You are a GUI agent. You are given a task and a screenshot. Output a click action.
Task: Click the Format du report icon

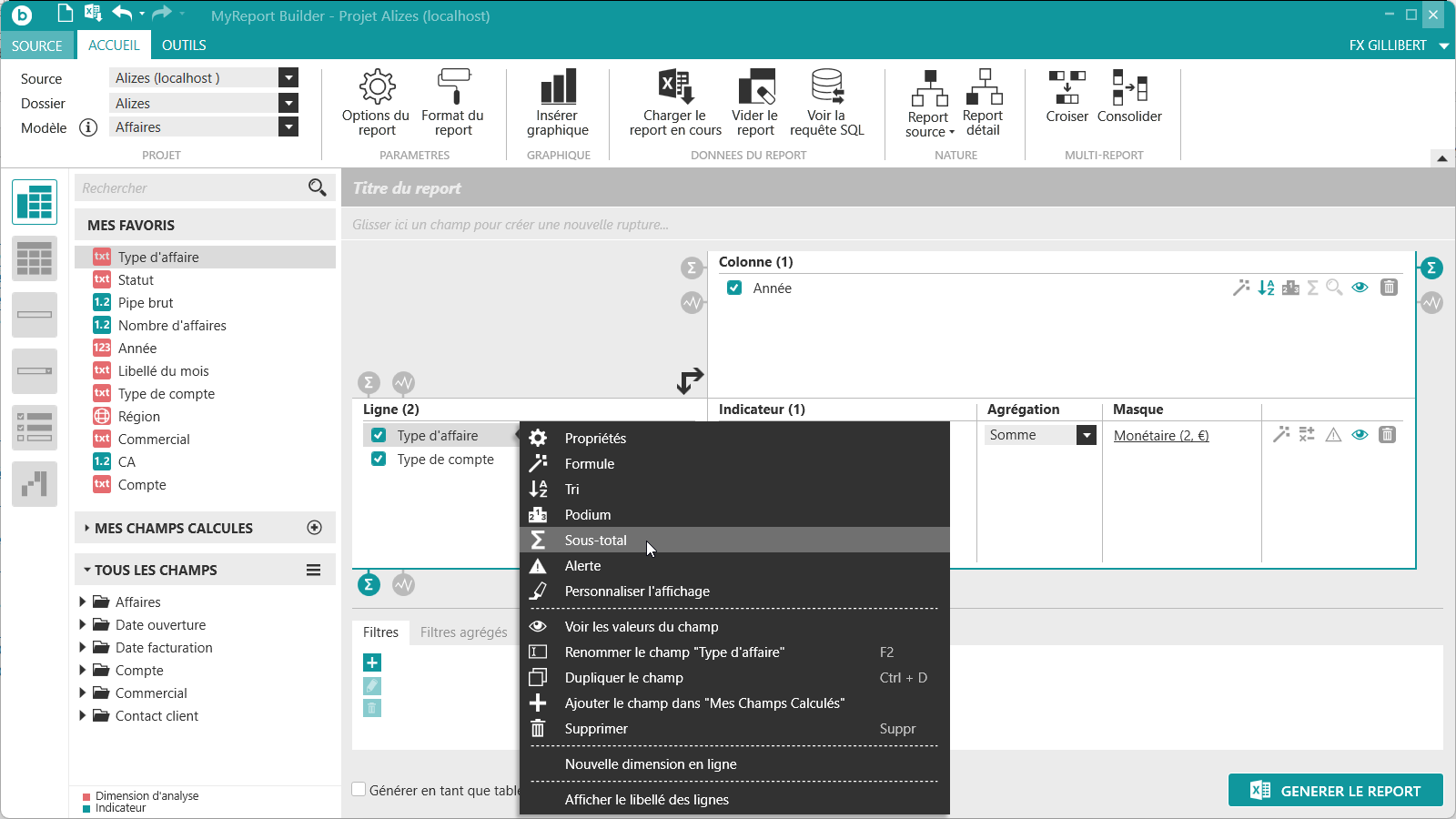click(452, 103)
